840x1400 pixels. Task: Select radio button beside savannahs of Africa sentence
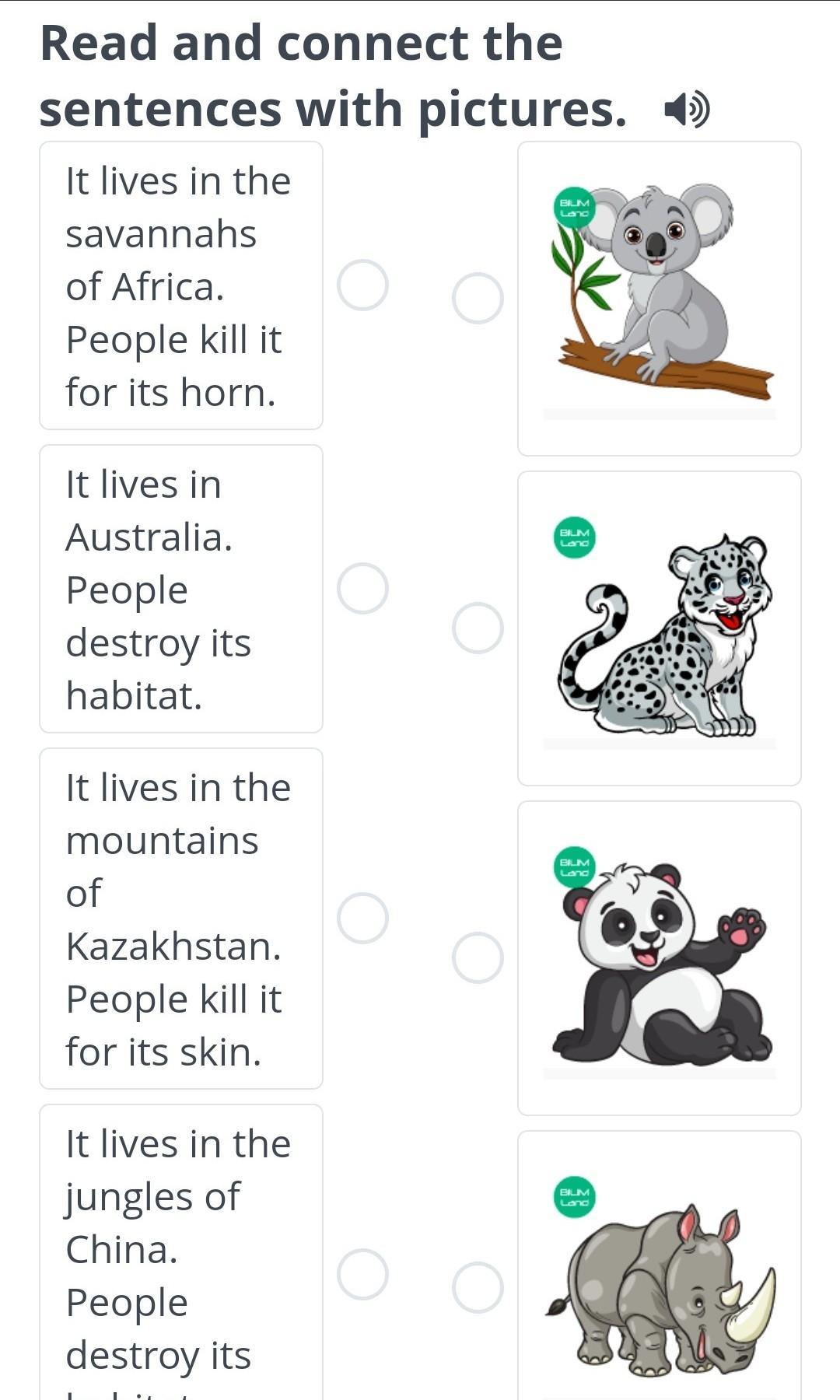(x=362, y=285)
